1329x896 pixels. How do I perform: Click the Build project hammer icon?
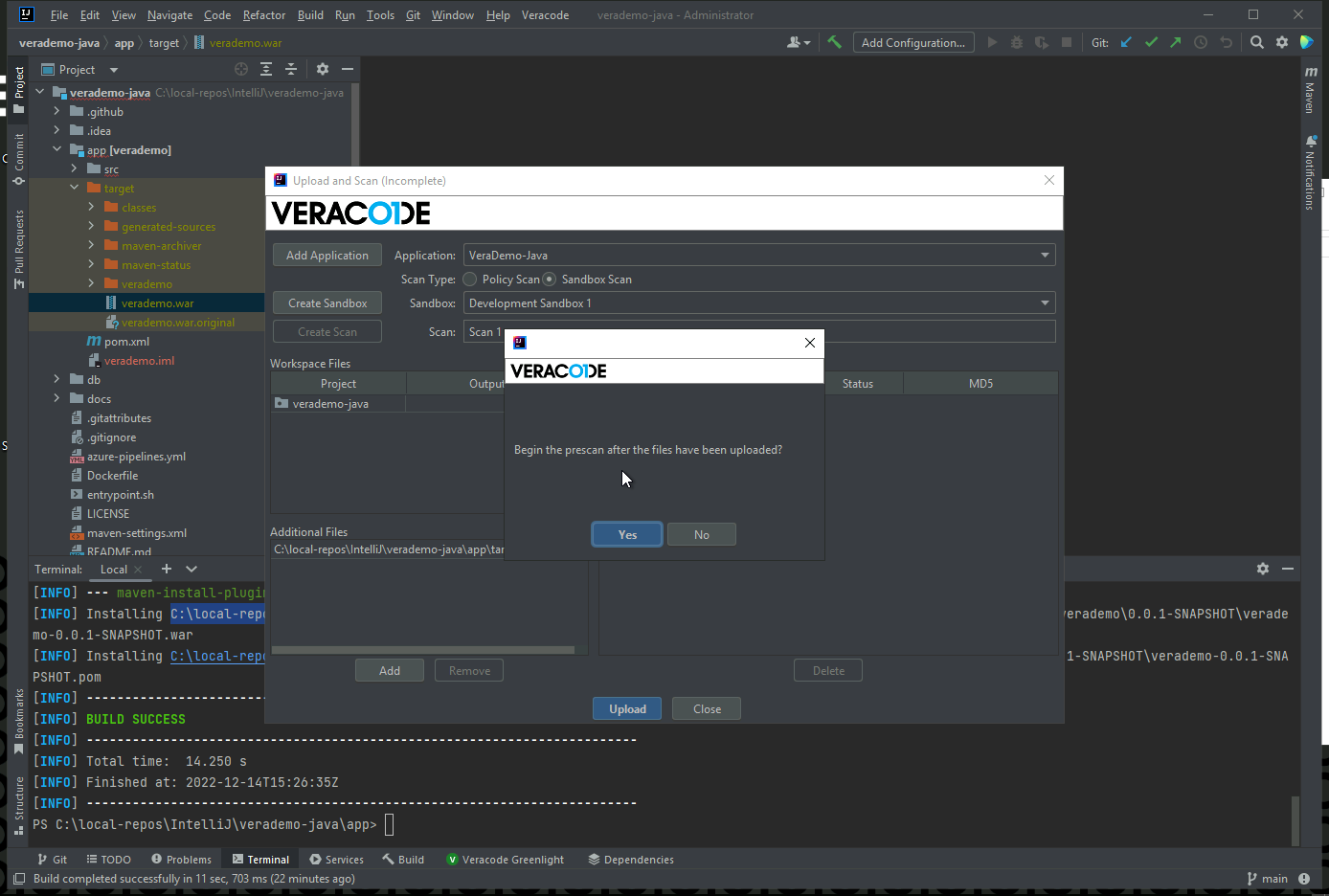click(834, 42)
